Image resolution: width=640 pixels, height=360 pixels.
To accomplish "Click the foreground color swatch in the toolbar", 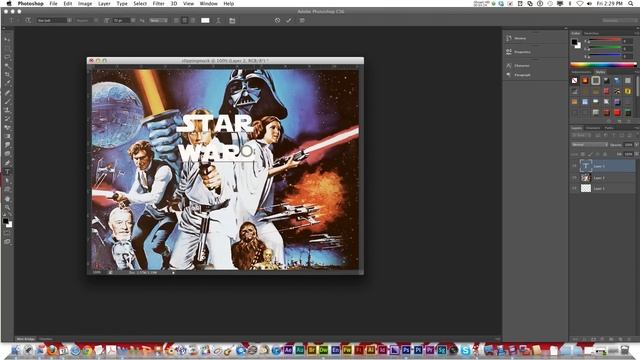I will tap(5, 221).
